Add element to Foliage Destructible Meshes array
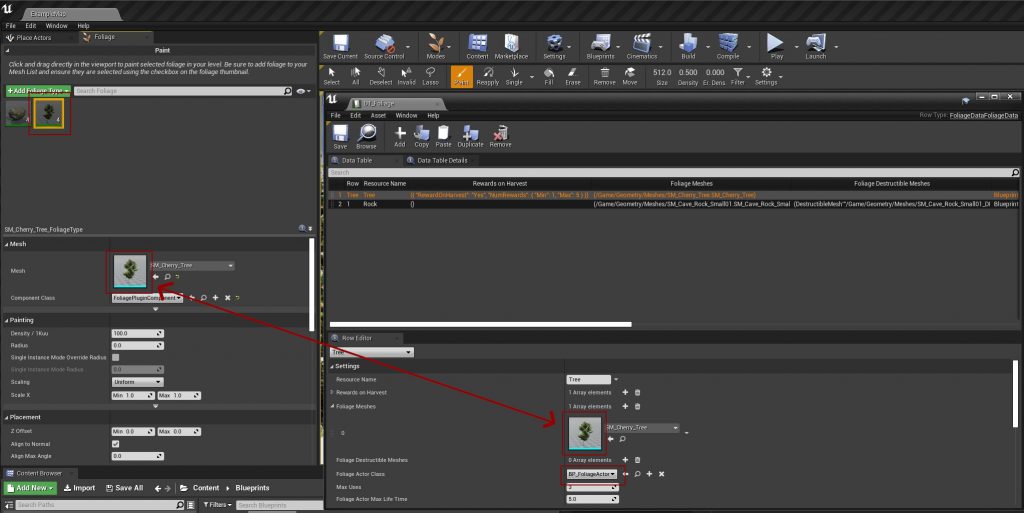The image size is (1024, 513). [625, 460]
